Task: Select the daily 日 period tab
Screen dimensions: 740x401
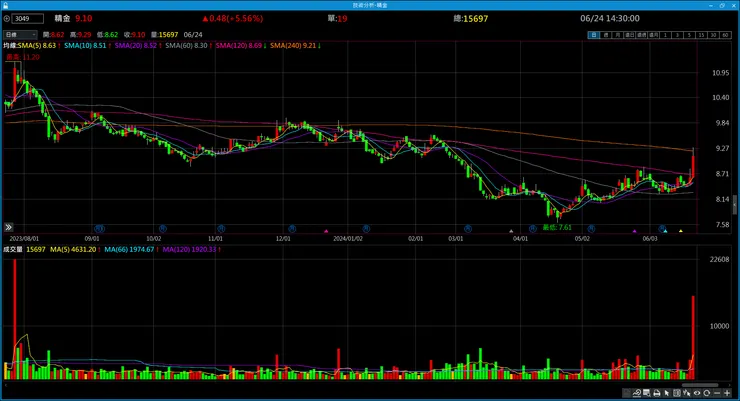Action: (594, 35)
